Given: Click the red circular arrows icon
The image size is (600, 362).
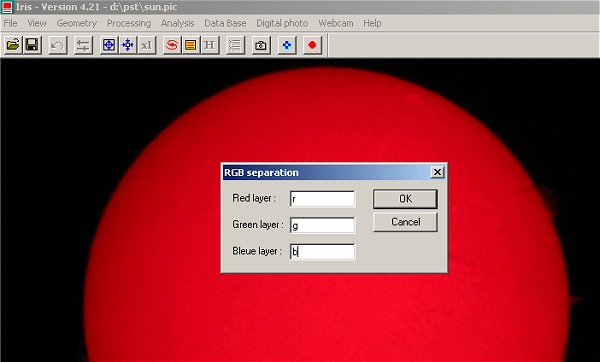Looking at the screenshot, I should point(172,45).
